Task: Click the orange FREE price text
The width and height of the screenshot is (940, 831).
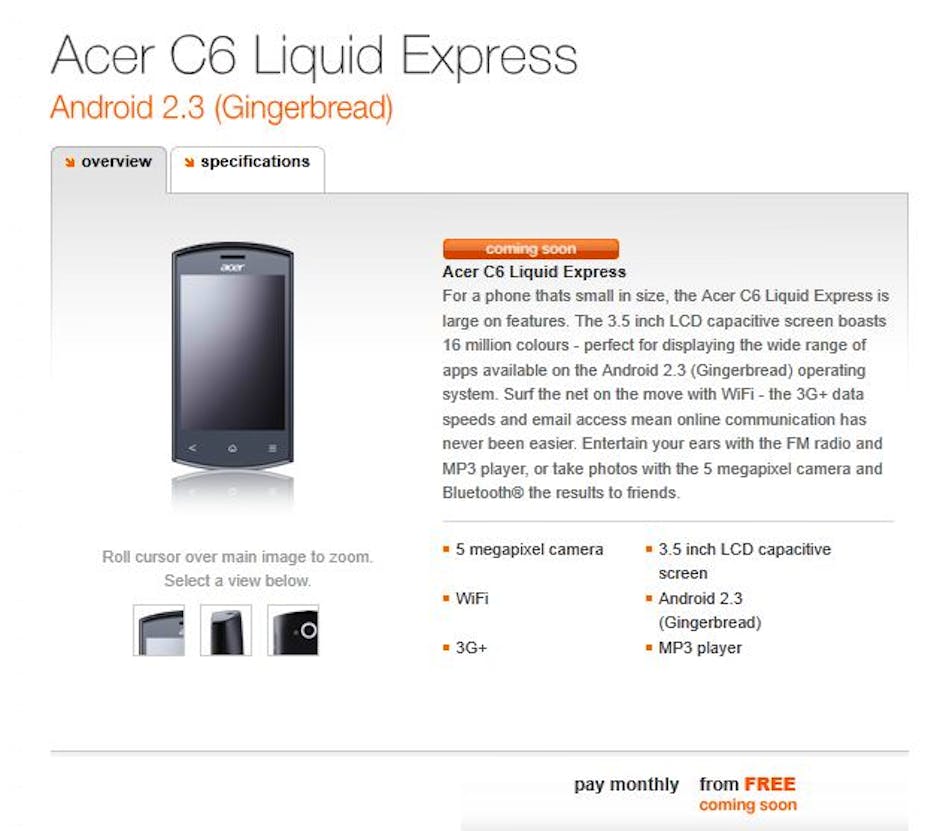Action: [769, 785]
